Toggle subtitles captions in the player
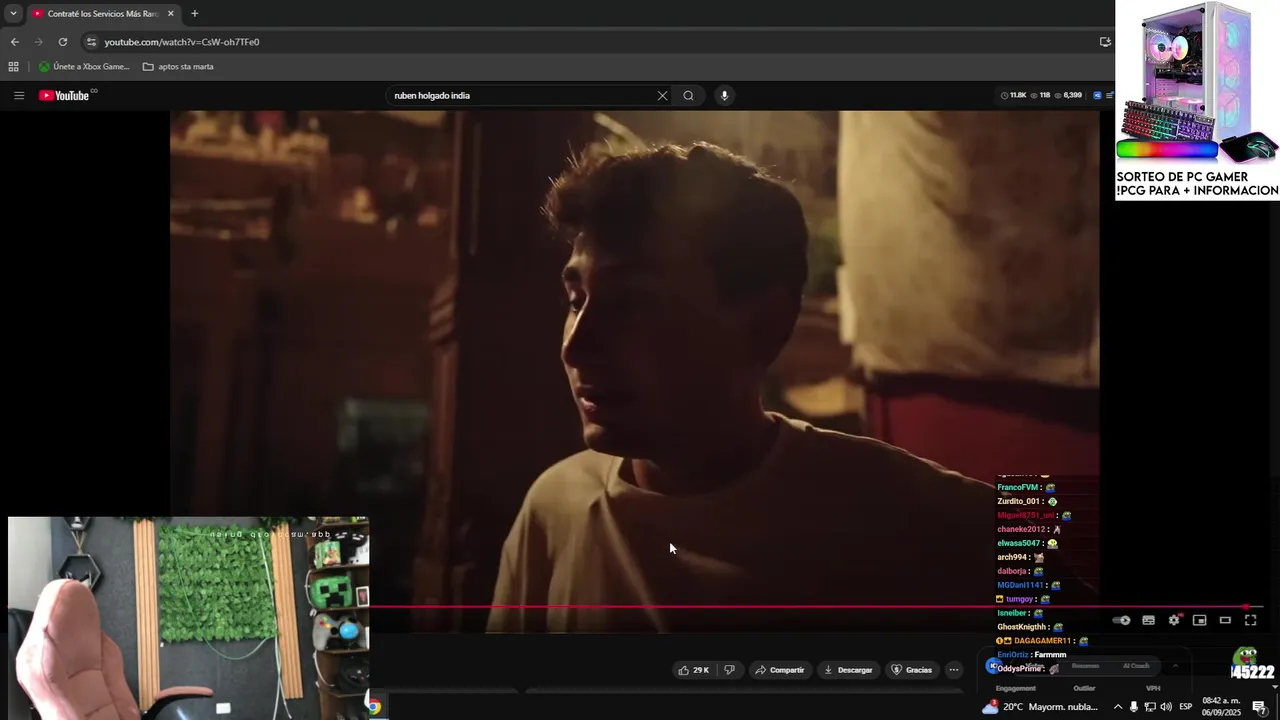This screenshot has width=1280, height=720. 1148,621
